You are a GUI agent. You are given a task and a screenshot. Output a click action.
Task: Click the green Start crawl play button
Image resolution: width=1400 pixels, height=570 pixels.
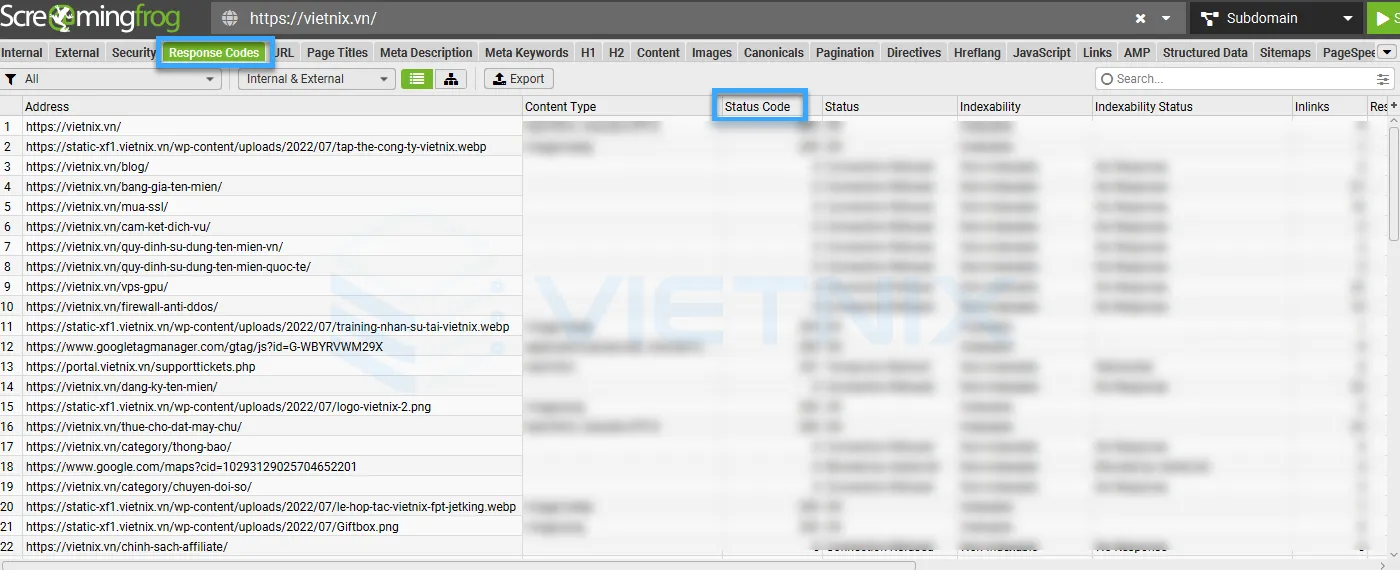pos(1384,18)
